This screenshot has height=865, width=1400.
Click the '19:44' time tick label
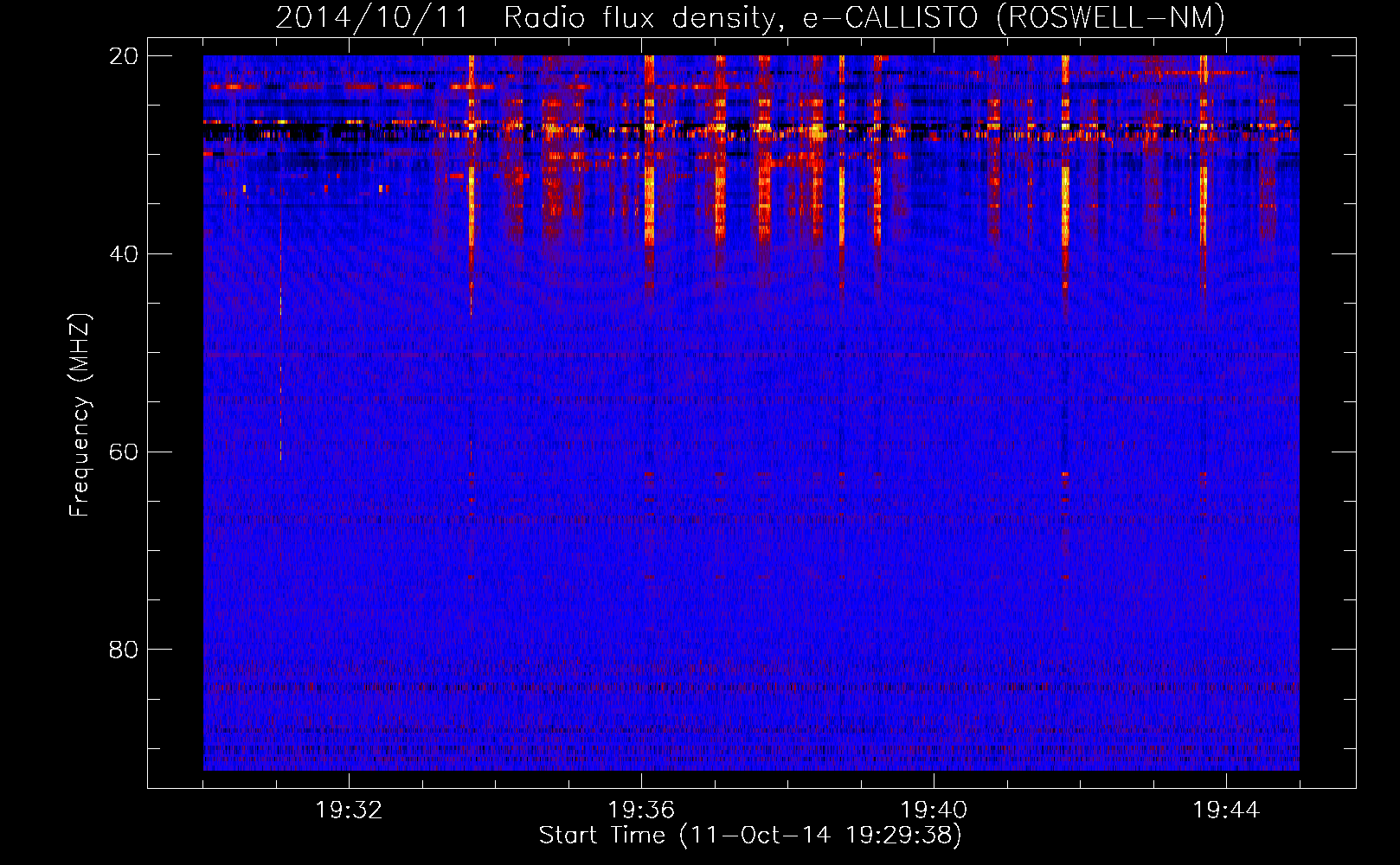pyautogui.click(x=1226, y=811)
